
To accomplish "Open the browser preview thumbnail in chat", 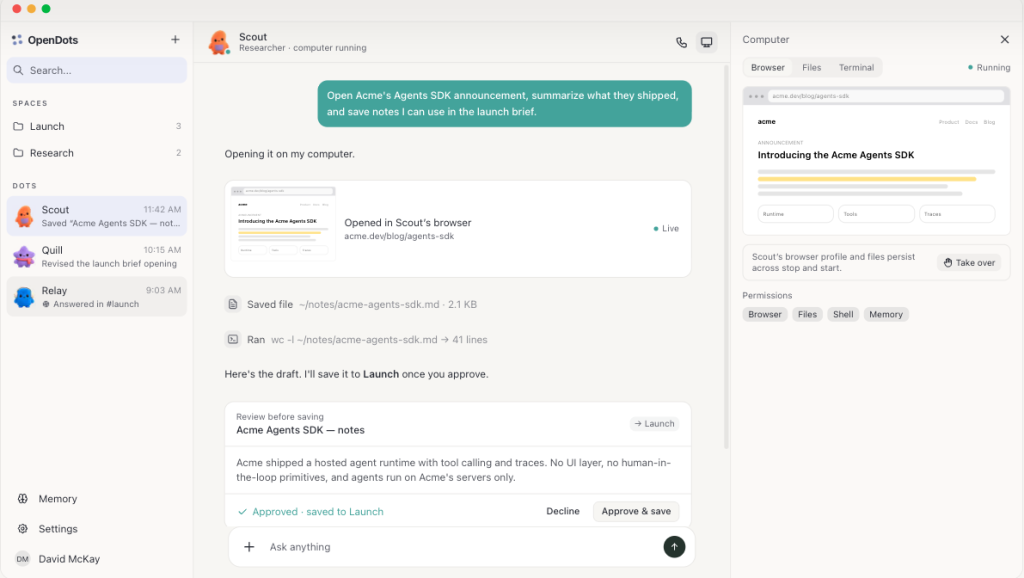I will [x=283, y=224].
